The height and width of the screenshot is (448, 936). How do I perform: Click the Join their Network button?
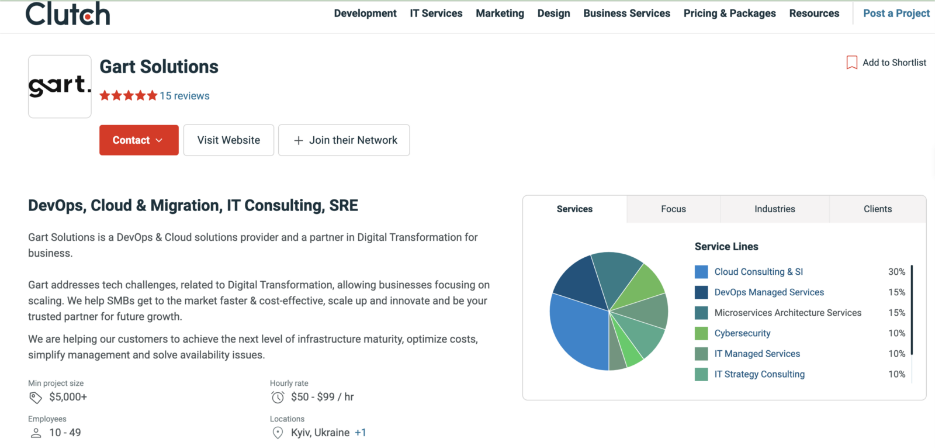click(x=344, y=140)
